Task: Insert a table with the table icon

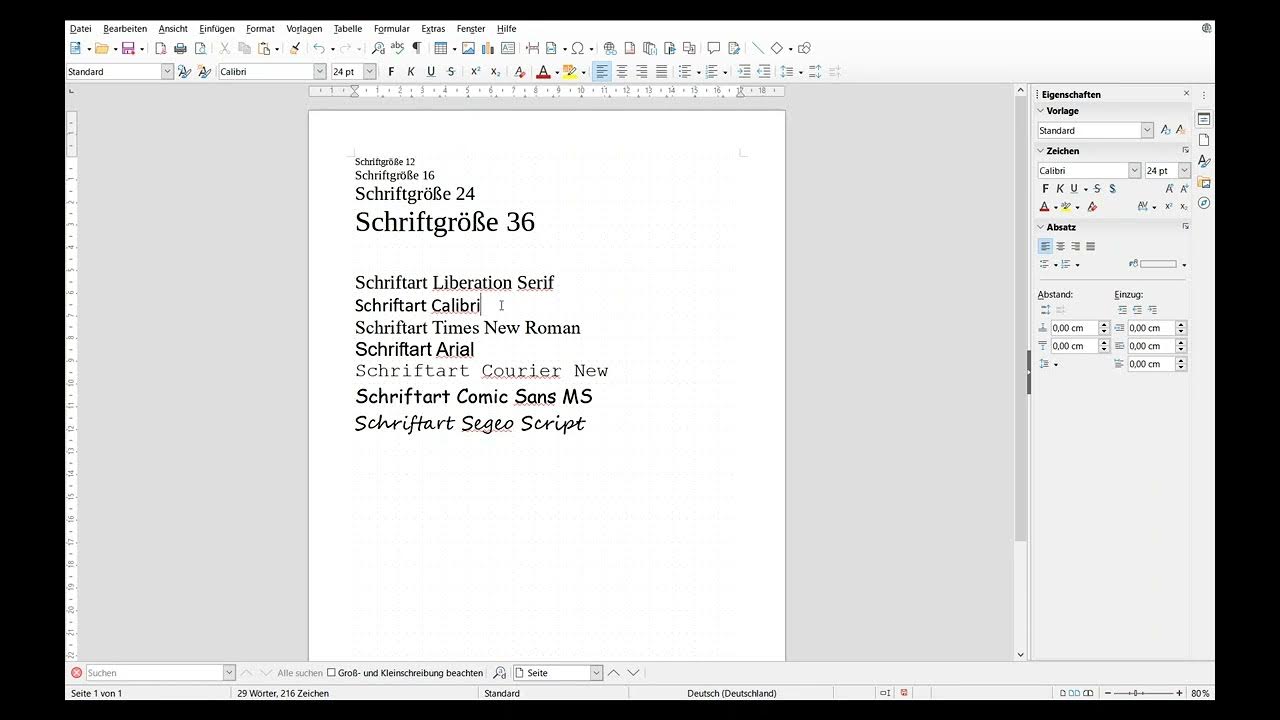Action: [440, 48]
